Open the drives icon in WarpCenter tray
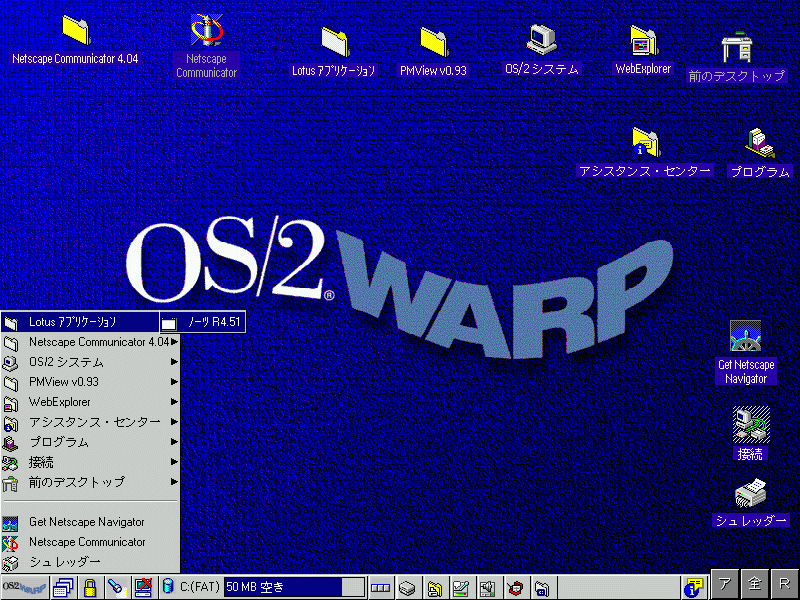Screen dimensions: 800x600 (x=407, y=588)
